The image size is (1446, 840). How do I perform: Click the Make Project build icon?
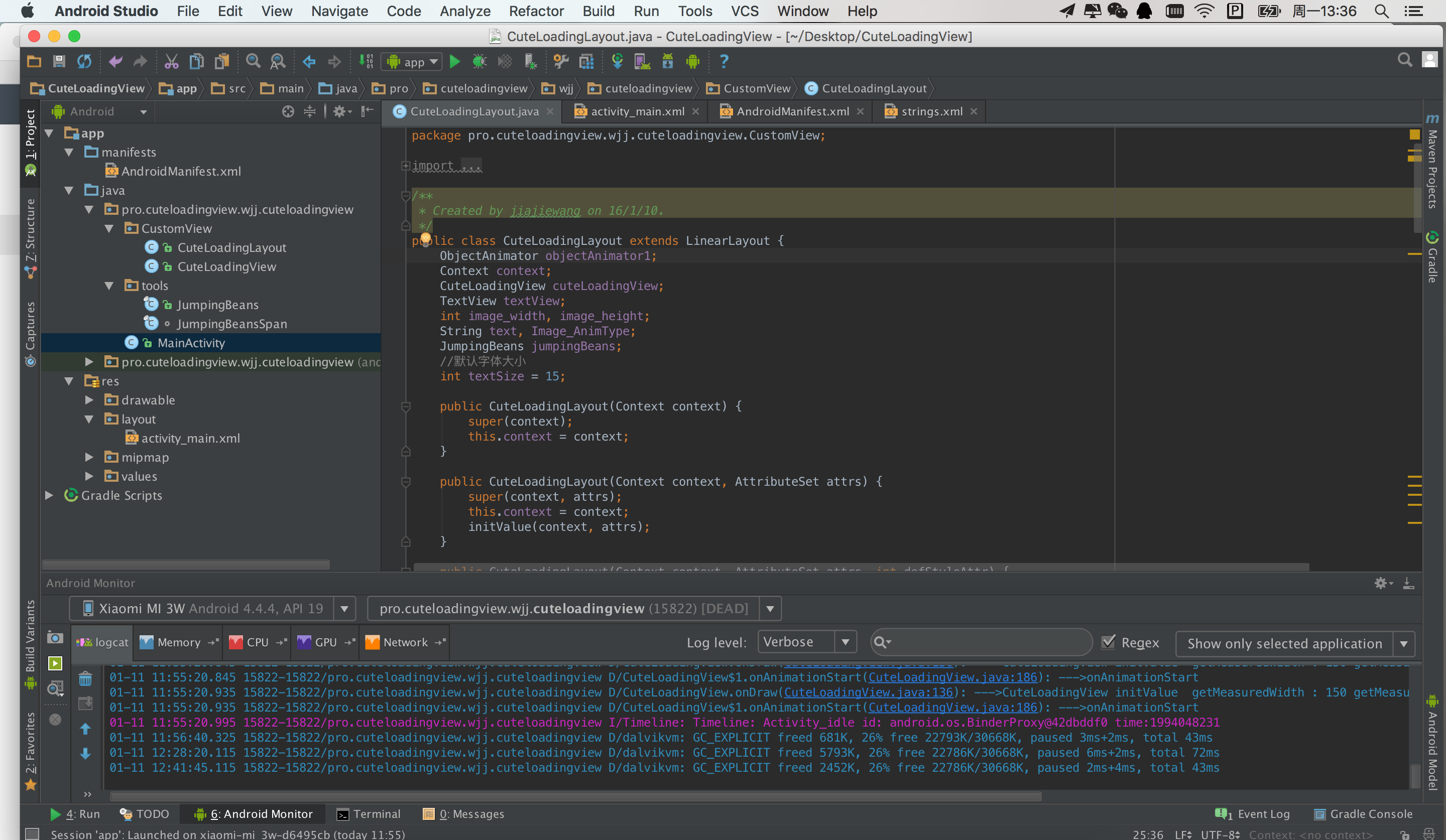366,61
